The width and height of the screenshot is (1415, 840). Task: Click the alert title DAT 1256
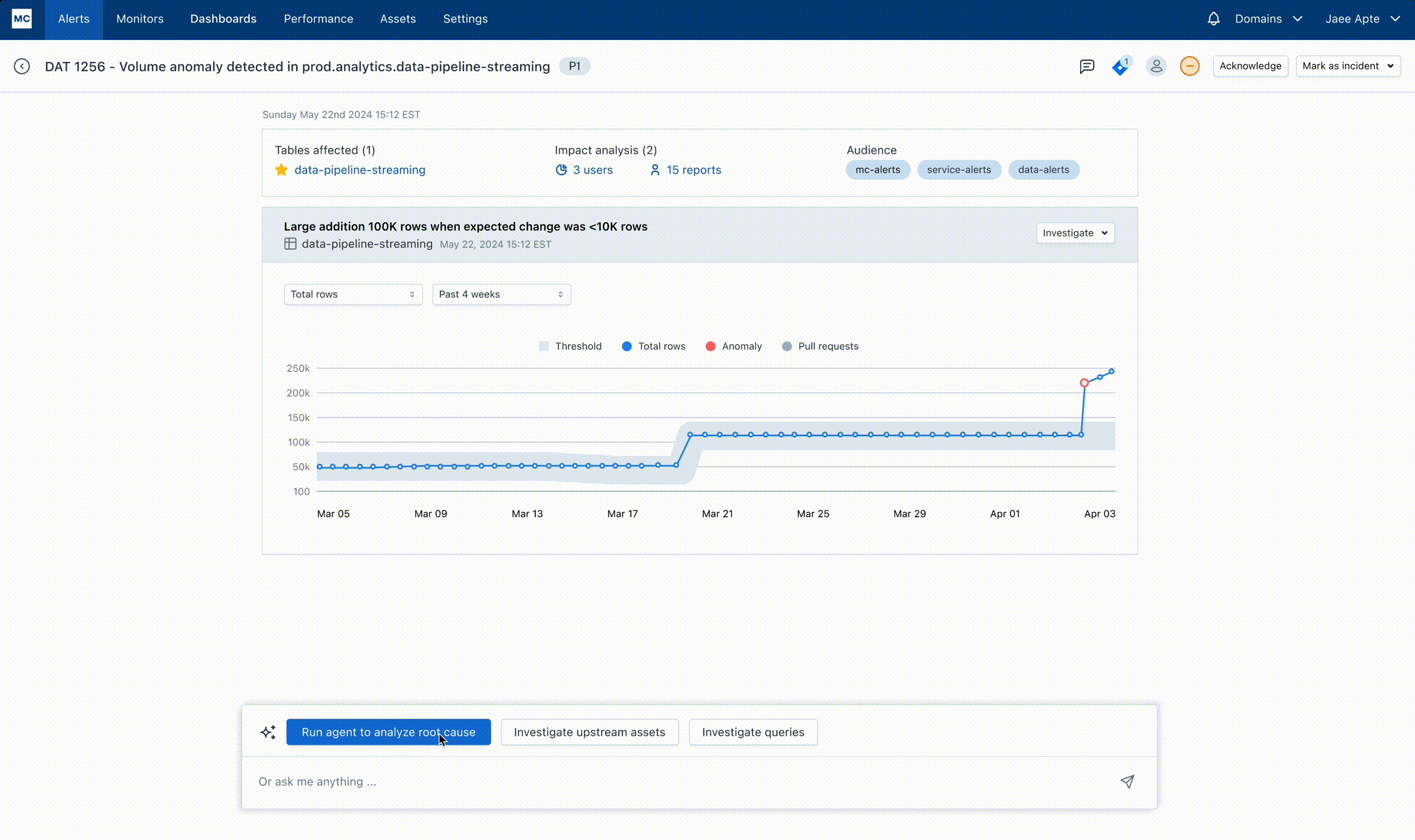click(x=297, y=67)
